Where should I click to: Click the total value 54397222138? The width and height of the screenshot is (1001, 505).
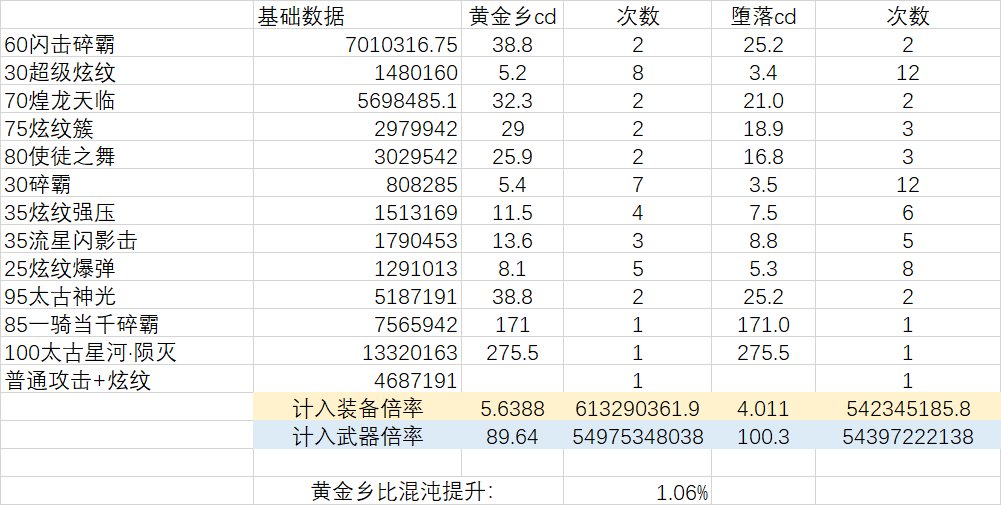(908, 436)
